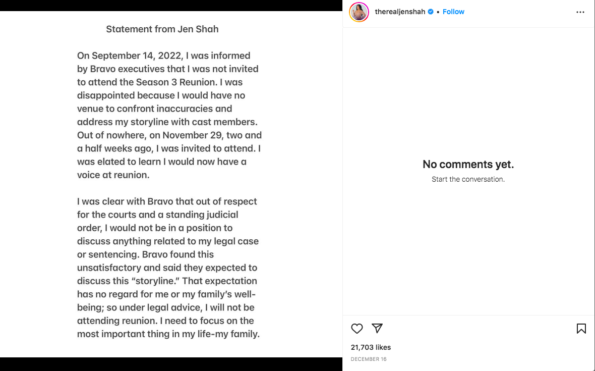Click the blank comments area above "No comments yet"
This screenshot has width=595, height=371.
tap(468, 93)
